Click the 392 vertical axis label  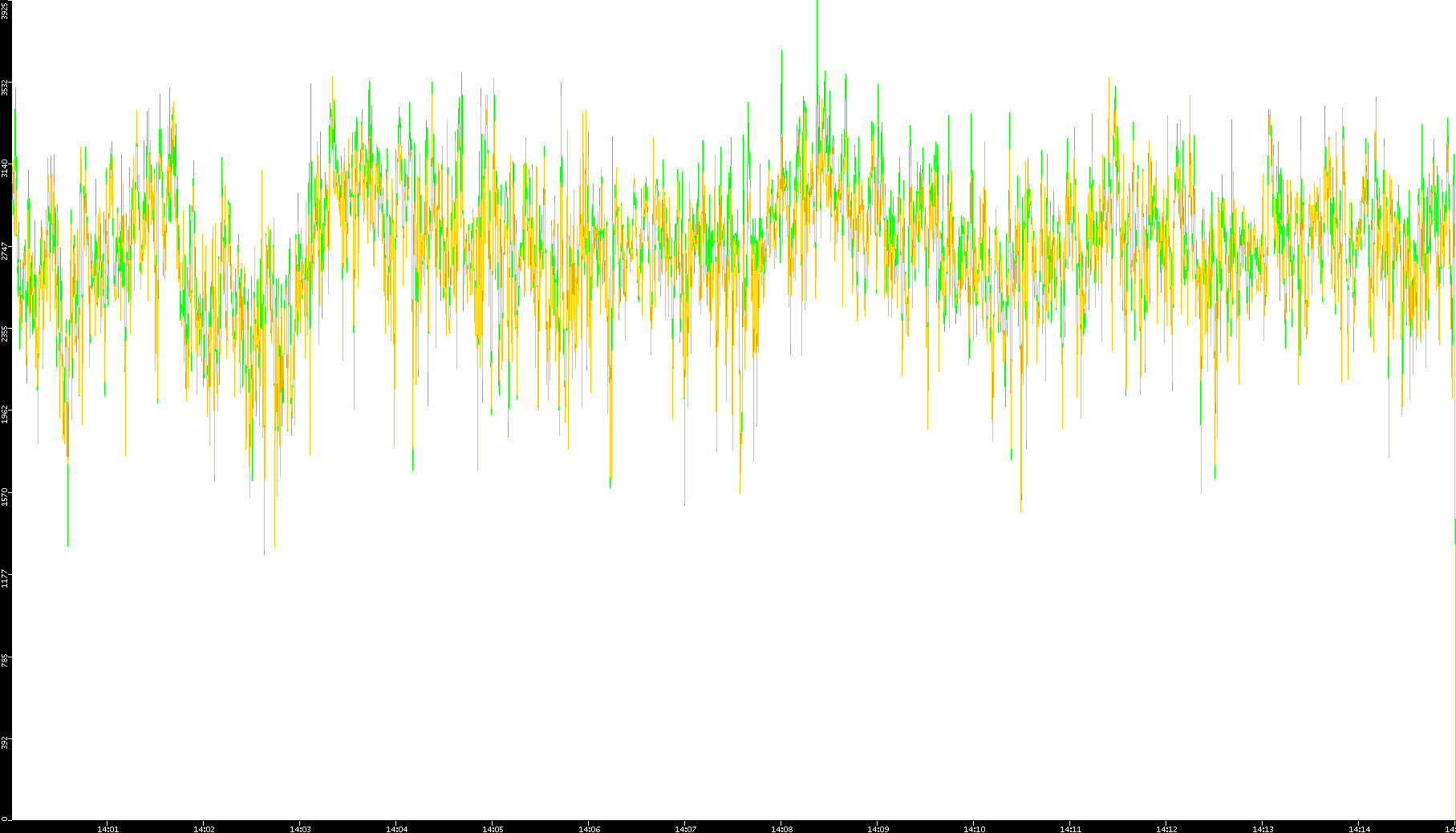5,742
